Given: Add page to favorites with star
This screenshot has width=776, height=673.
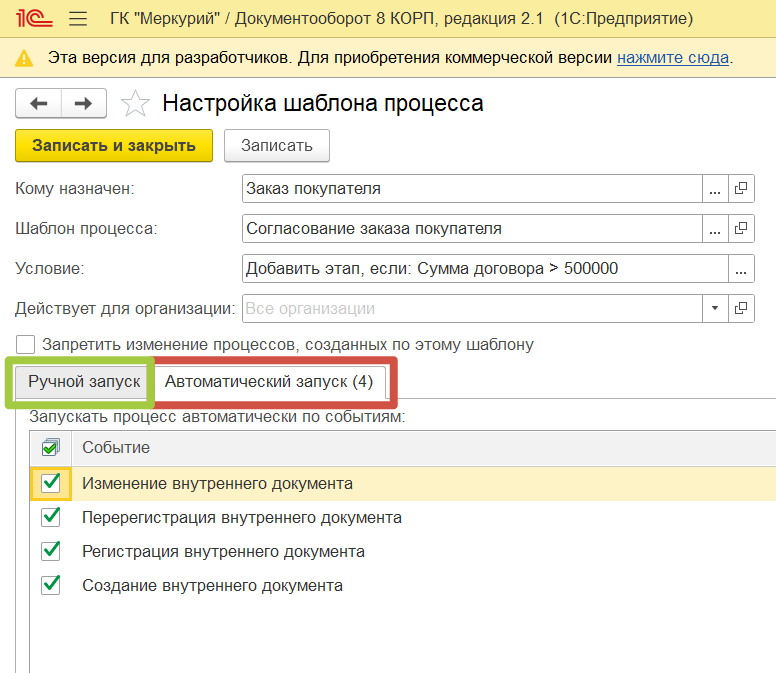Looking at the screenshot, I should coord(135,103).
